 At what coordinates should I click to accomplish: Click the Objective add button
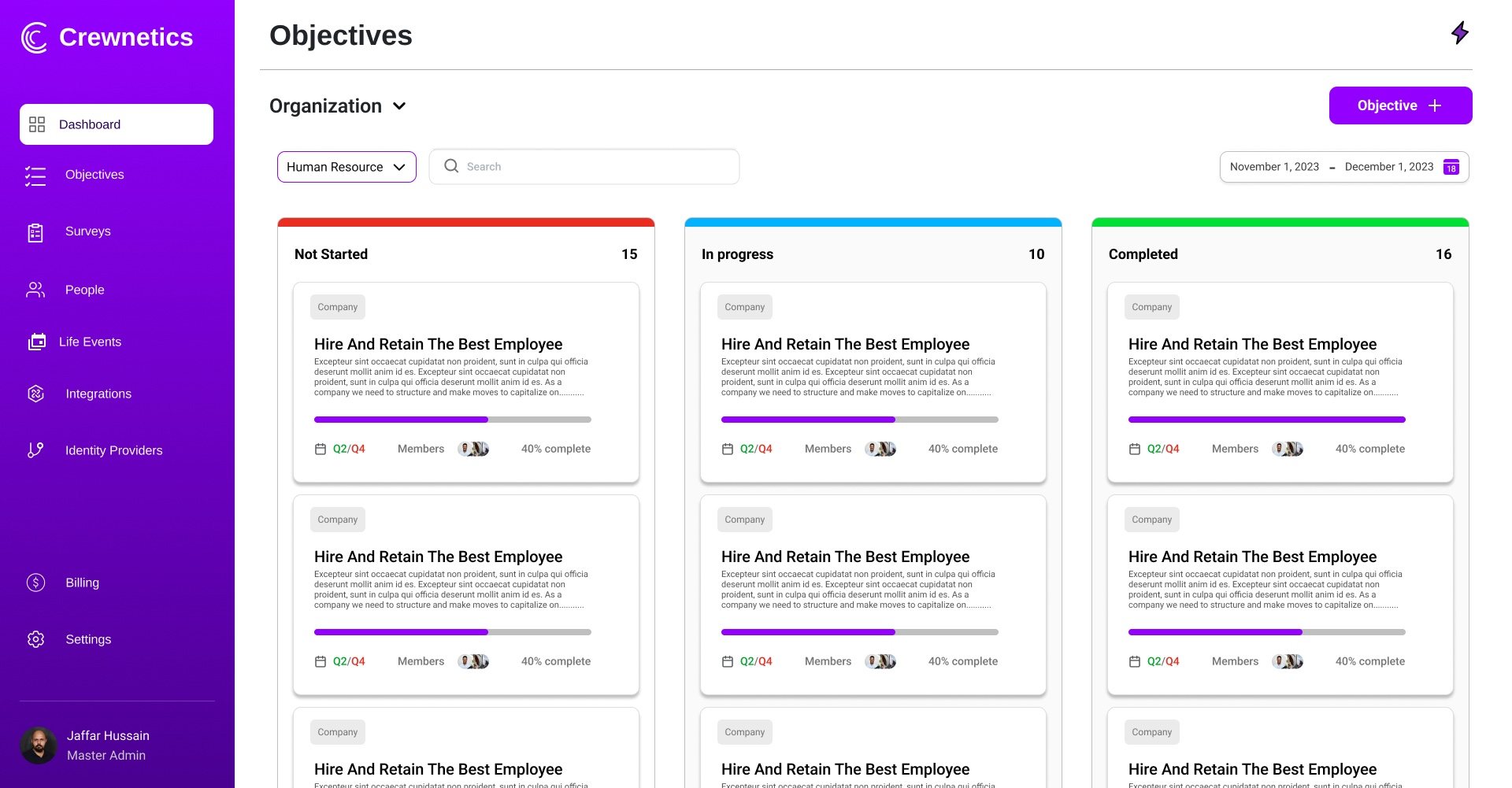point(1400,105)
